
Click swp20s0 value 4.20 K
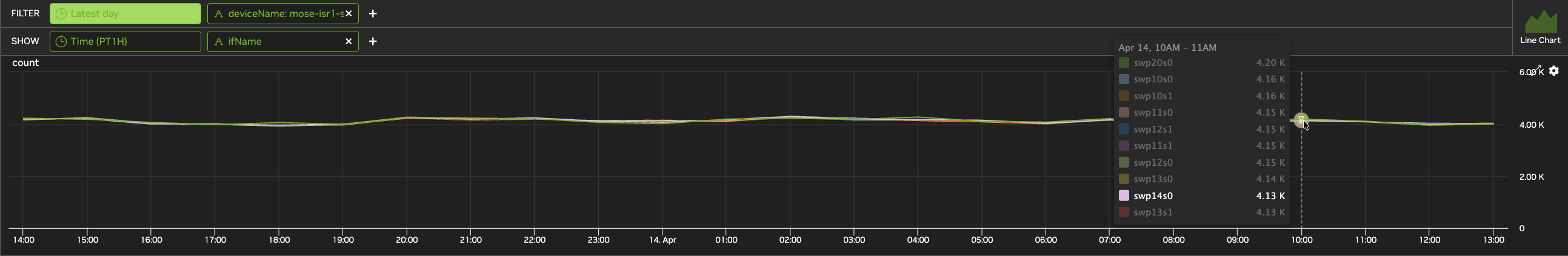pyautogui.click(x=1270, y=62)
